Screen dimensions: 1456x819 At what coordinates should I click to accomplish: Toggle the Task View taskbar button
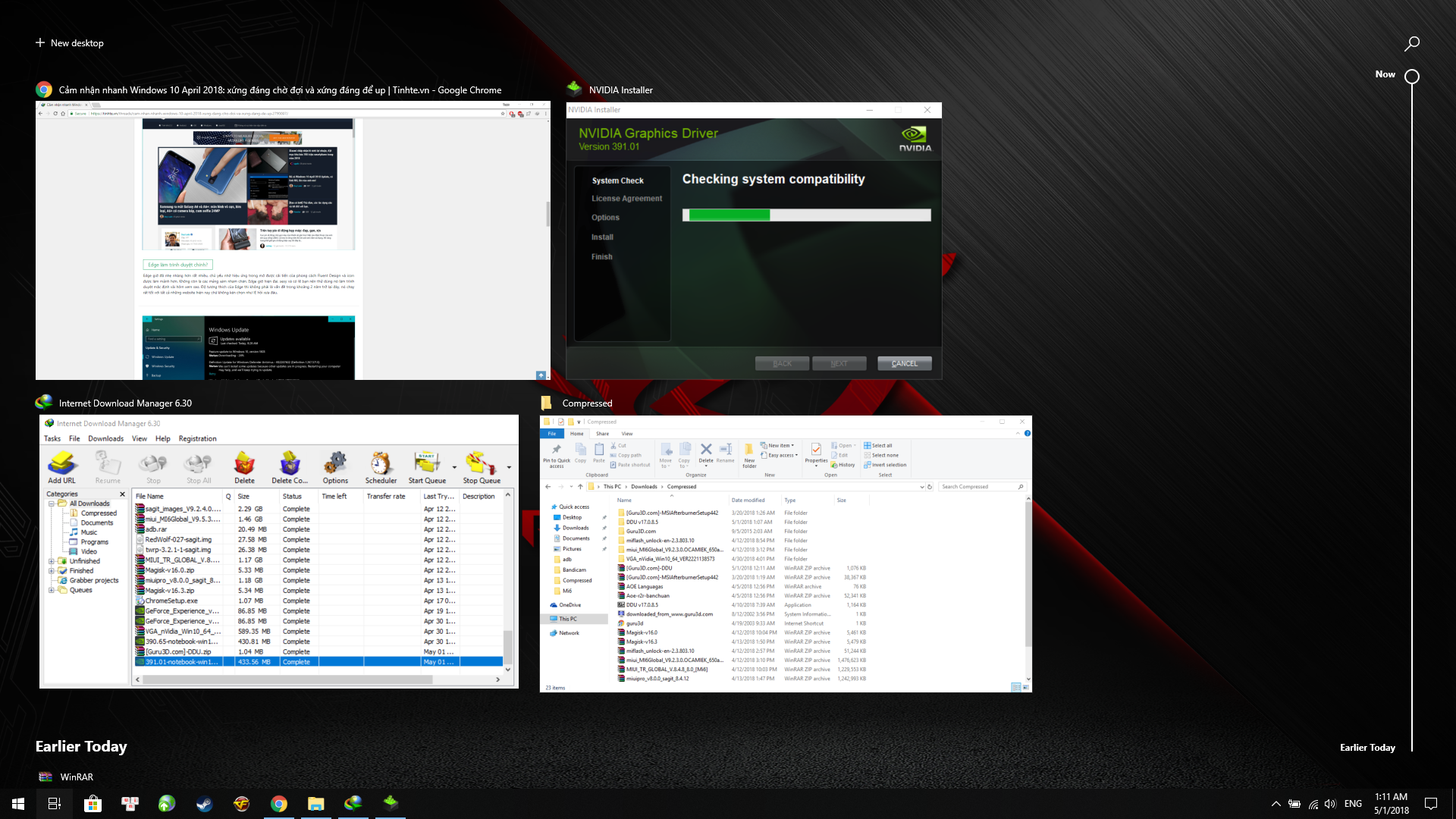pyautogui.click(x=55, y=804)
